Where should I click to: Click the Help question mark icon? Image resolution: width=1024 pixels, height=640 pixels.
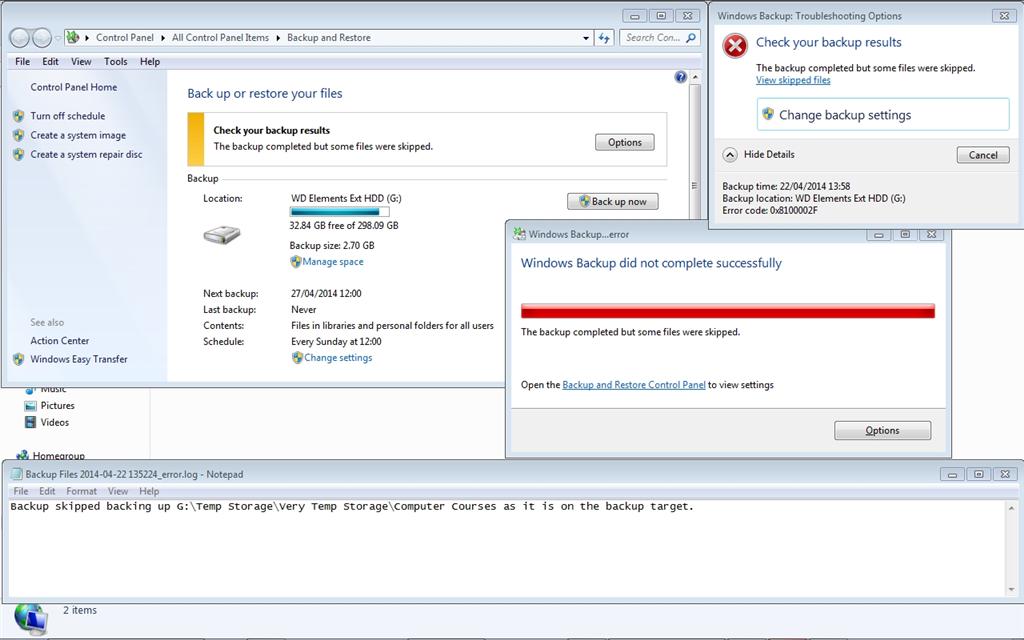pos(680,76)
